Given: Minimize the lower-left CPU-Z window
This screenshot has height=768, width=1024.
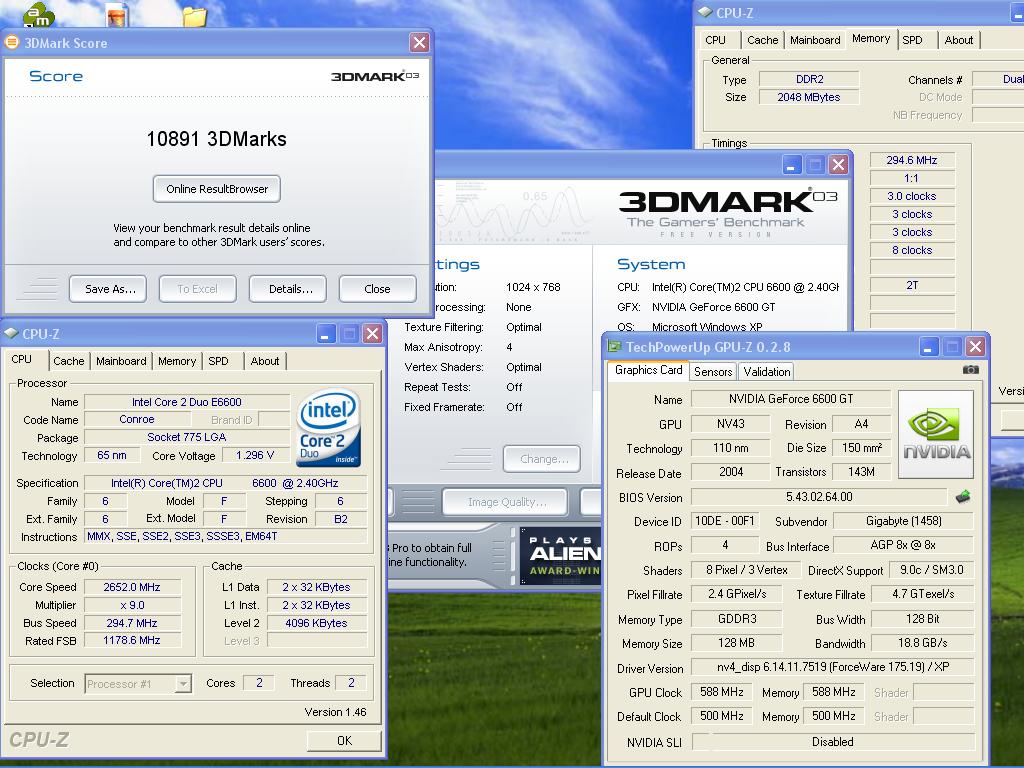Looking at the screenshot, I should [x=326, y=334].
